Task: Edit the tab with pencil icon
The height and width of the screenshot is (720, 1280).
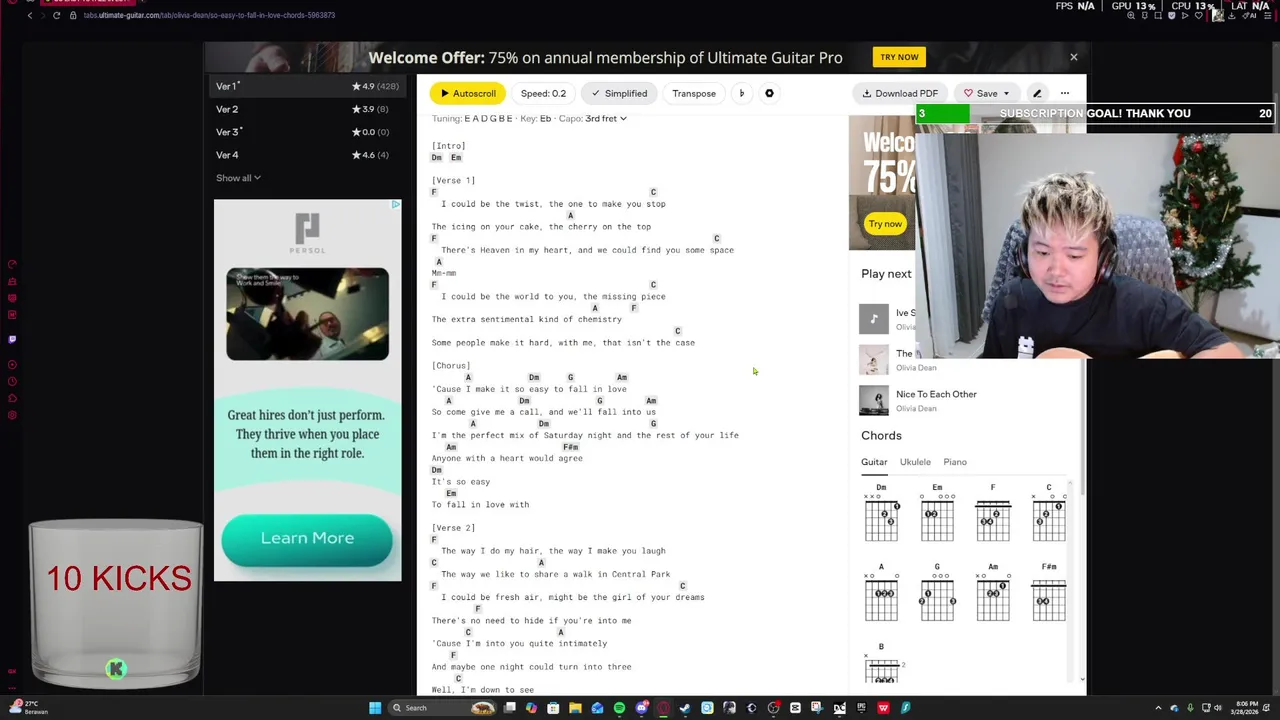Action: click(1037, 93)
